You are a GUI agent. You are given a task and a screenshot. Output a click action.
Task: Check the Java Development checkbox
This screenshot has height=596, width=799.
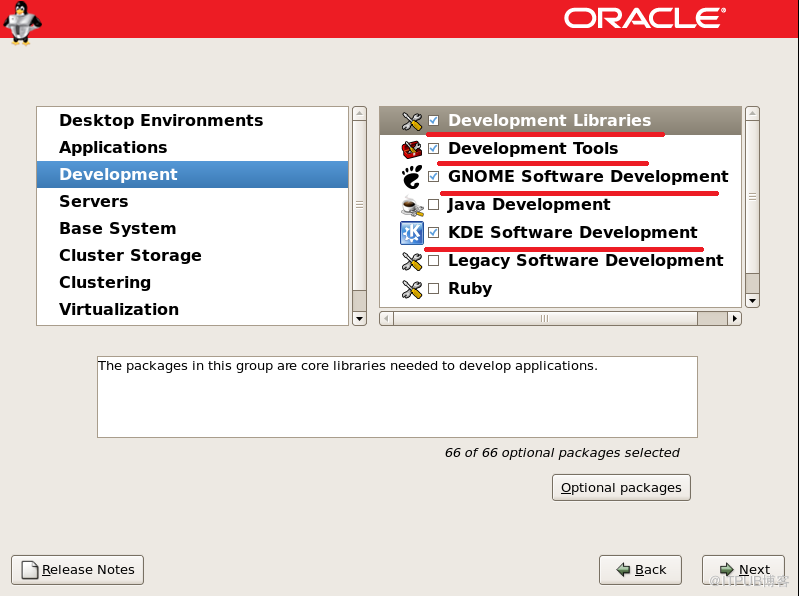(x=434, y=205)
